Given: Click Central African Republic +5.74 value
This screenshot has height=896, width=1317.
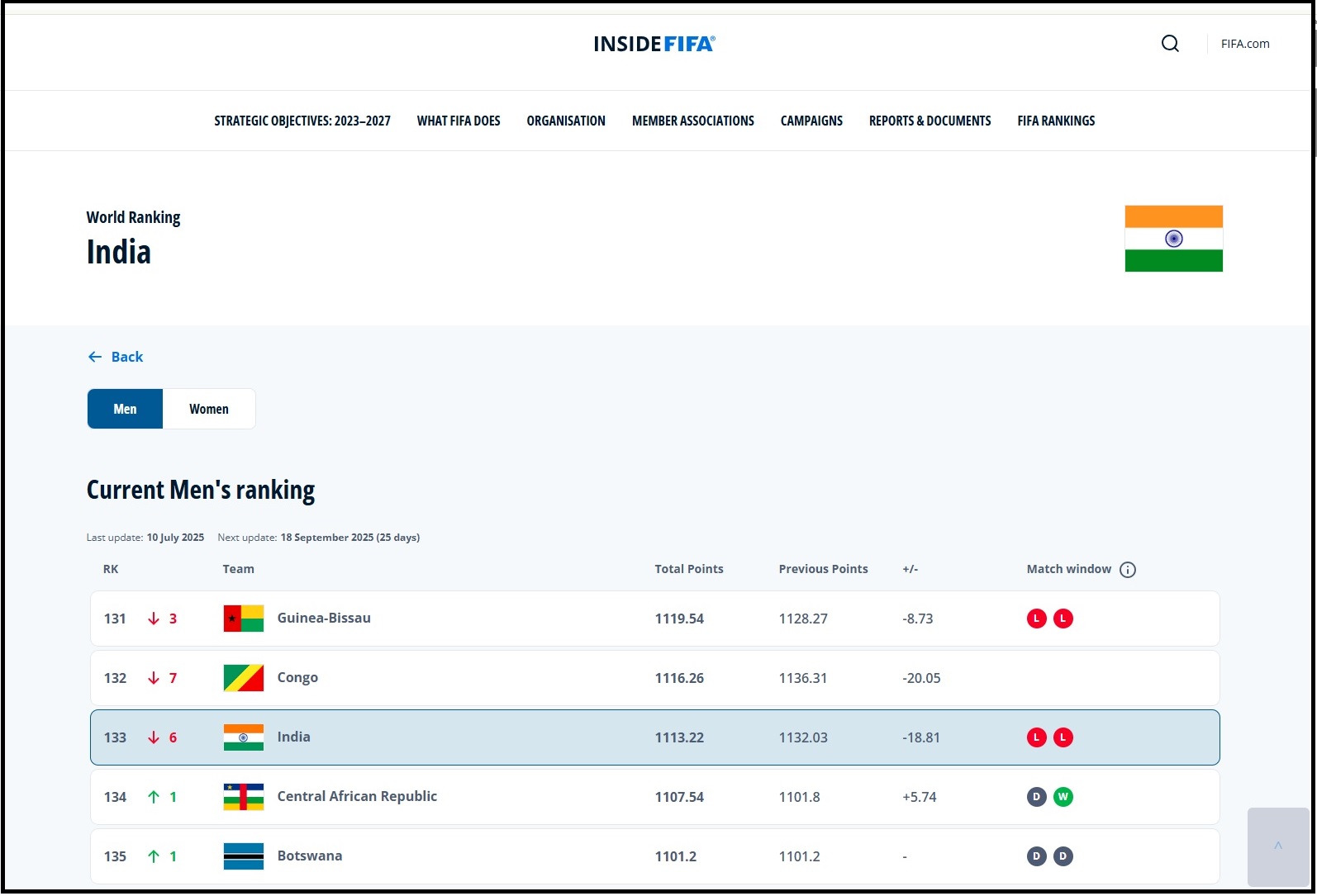Looking at the screenshot, I should coord(920,797).
